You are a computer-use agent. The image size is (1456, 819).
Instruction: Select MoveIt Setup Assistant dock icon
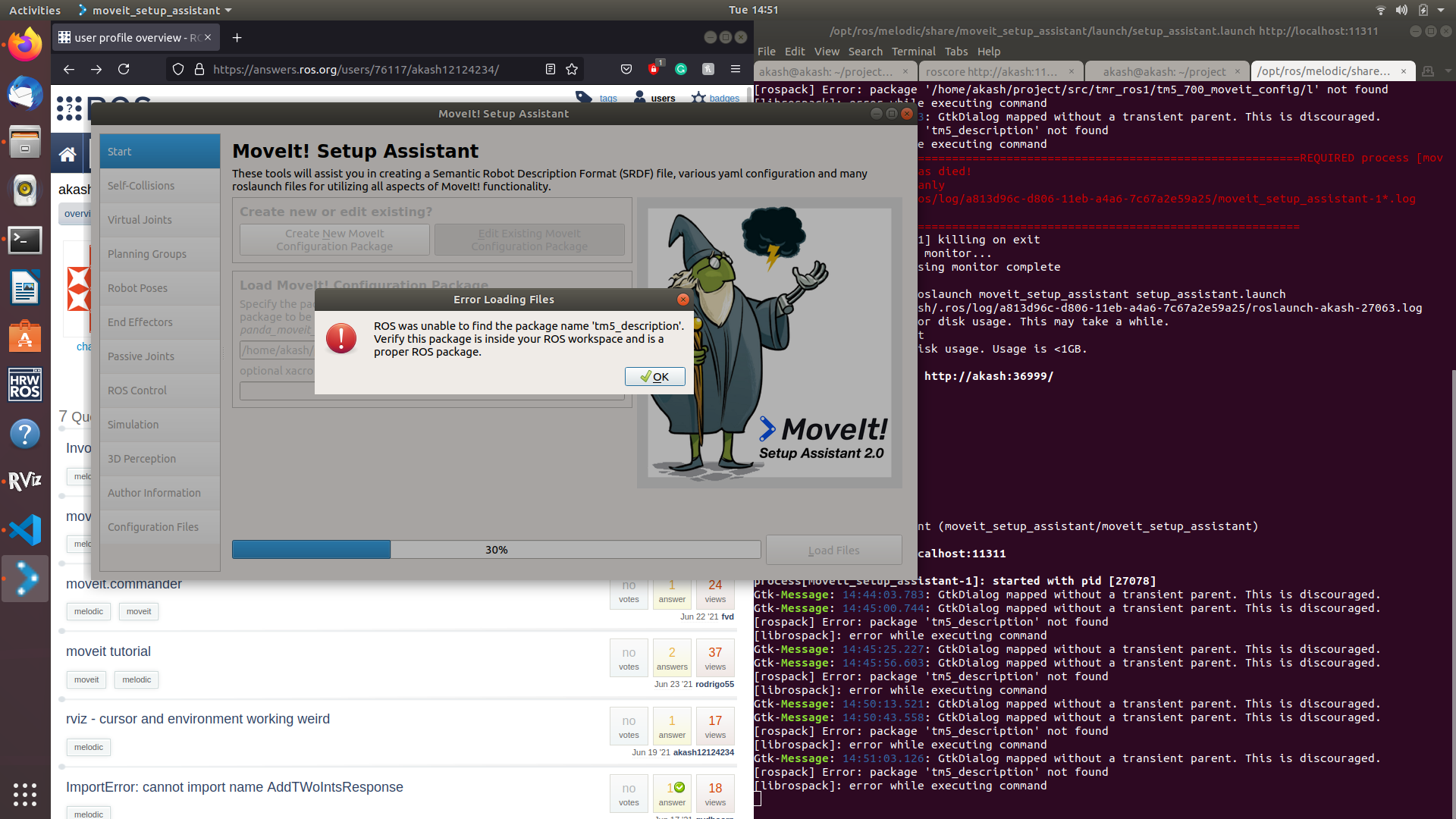click(x=25, y=579)
